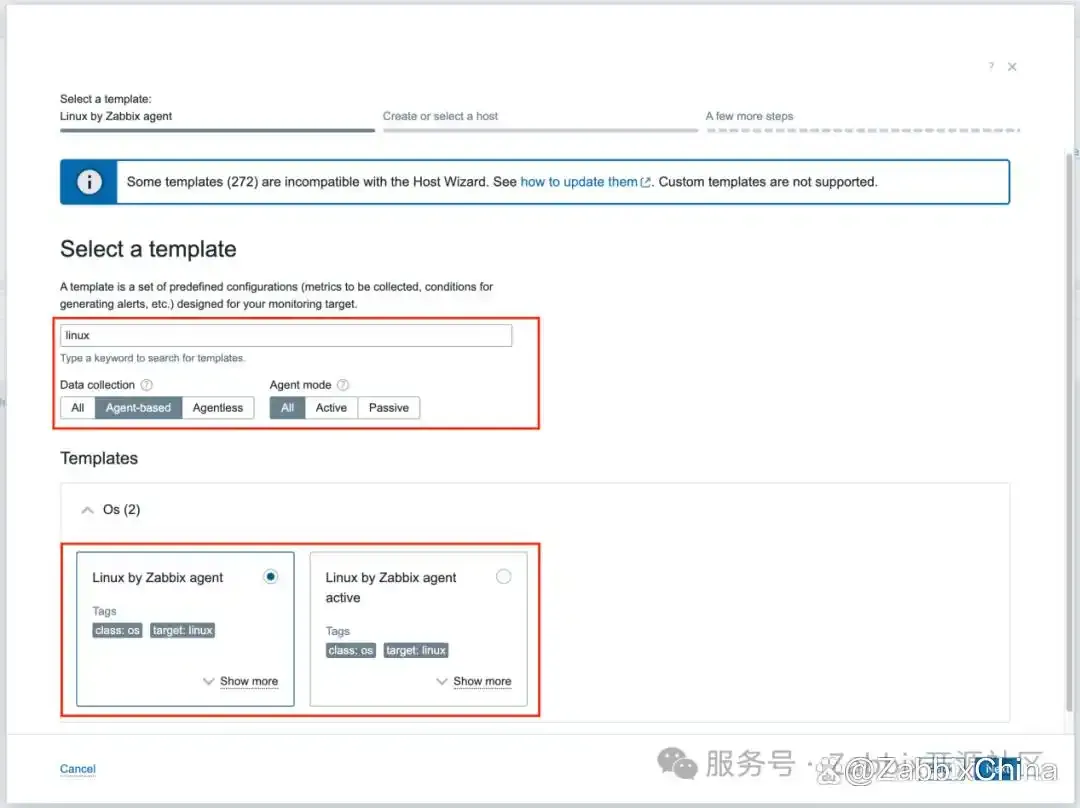Click the 'Linux by Zabbix agent active' card title
The height and width of the screenshot is (808, 1080).
(391, 588)
